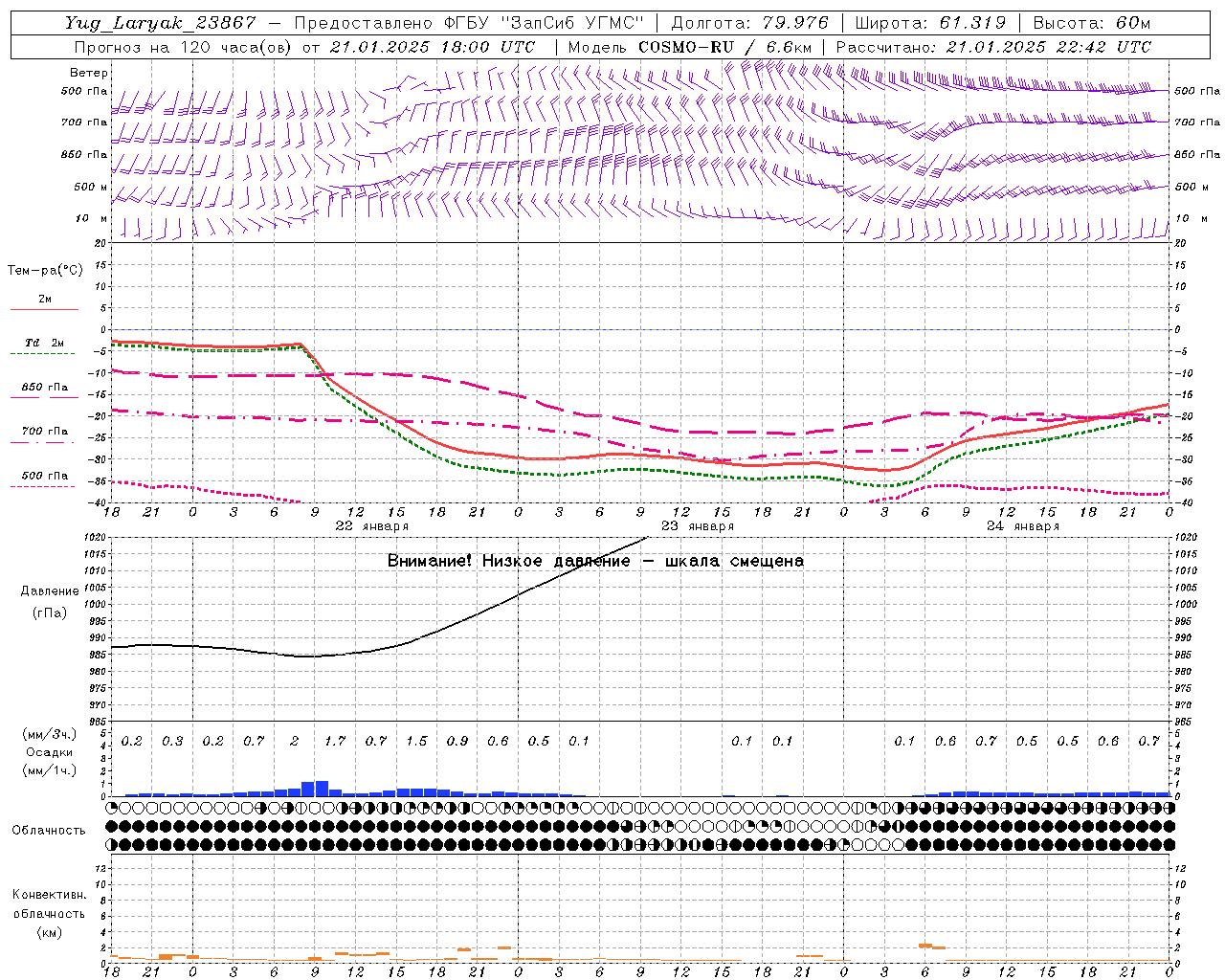Click the Внимание! Низкое давление warning text

[595, 562]
